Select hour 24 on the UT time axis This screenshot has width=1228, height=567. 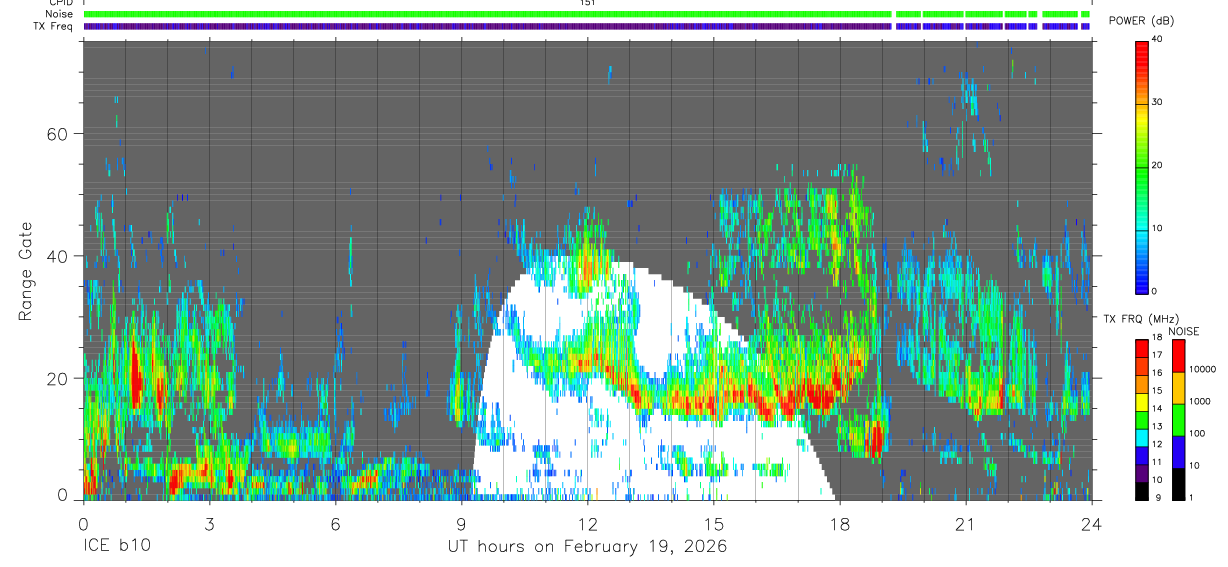click(x=1091, y=524)
